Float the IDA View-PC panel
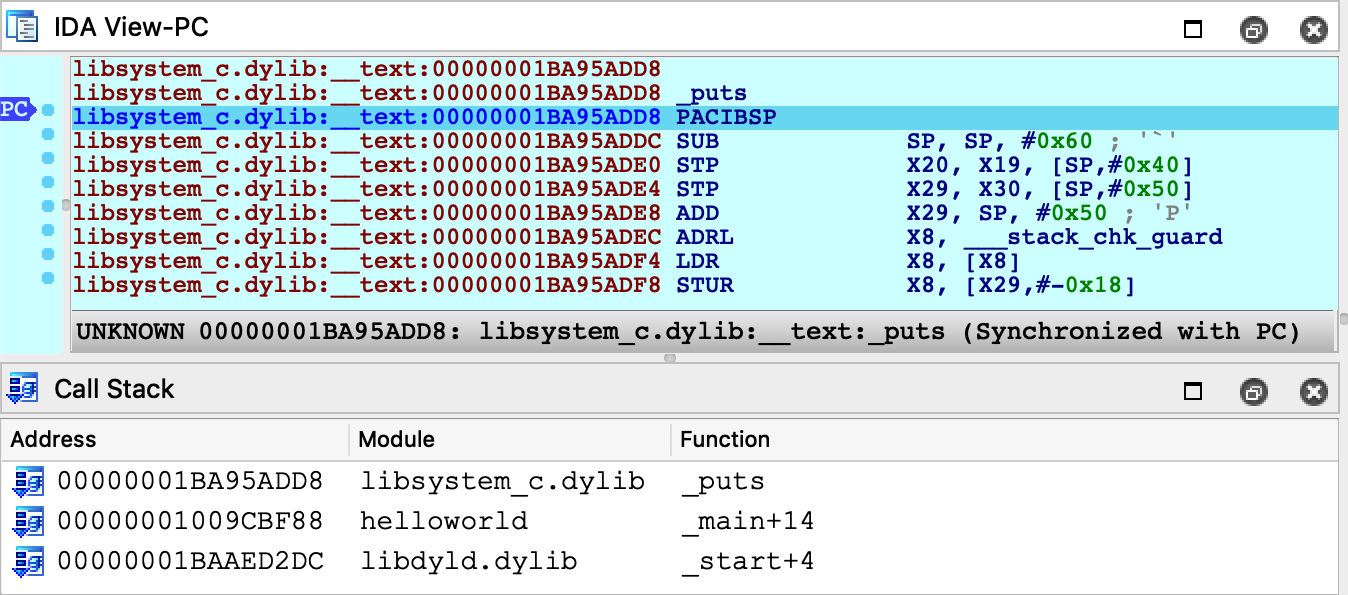 click(x=1253, y=29)
